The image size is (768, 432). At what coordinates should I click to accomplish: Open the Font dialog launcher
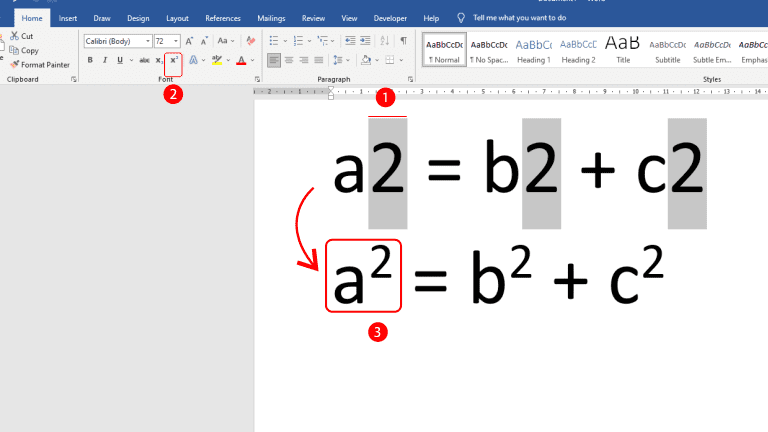[x=257, y=79]
